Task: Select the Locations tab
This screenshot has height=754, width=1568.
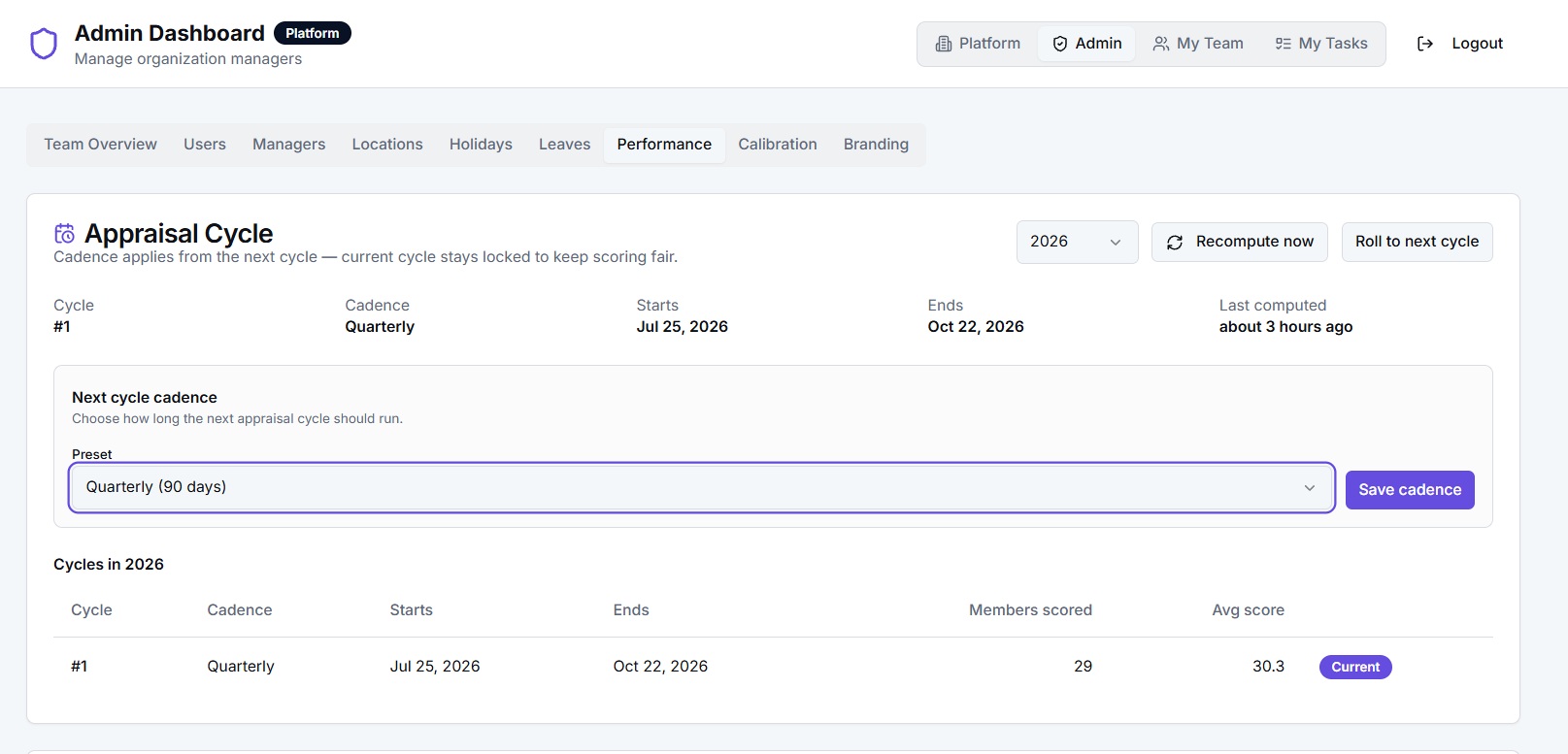Action: [387, 145]
